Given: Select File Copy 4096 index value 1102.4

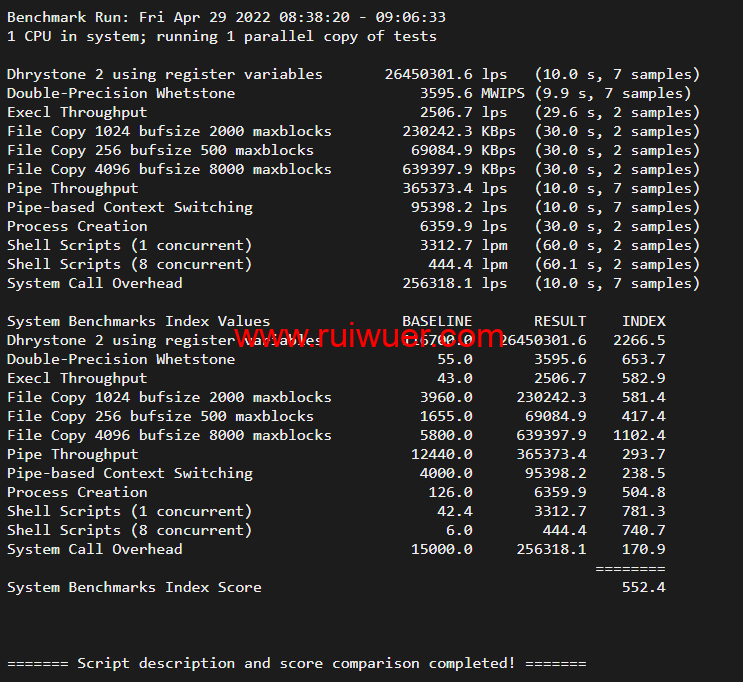Looking at the screenshot, I should pyautogui.click(x=639, y=435).
